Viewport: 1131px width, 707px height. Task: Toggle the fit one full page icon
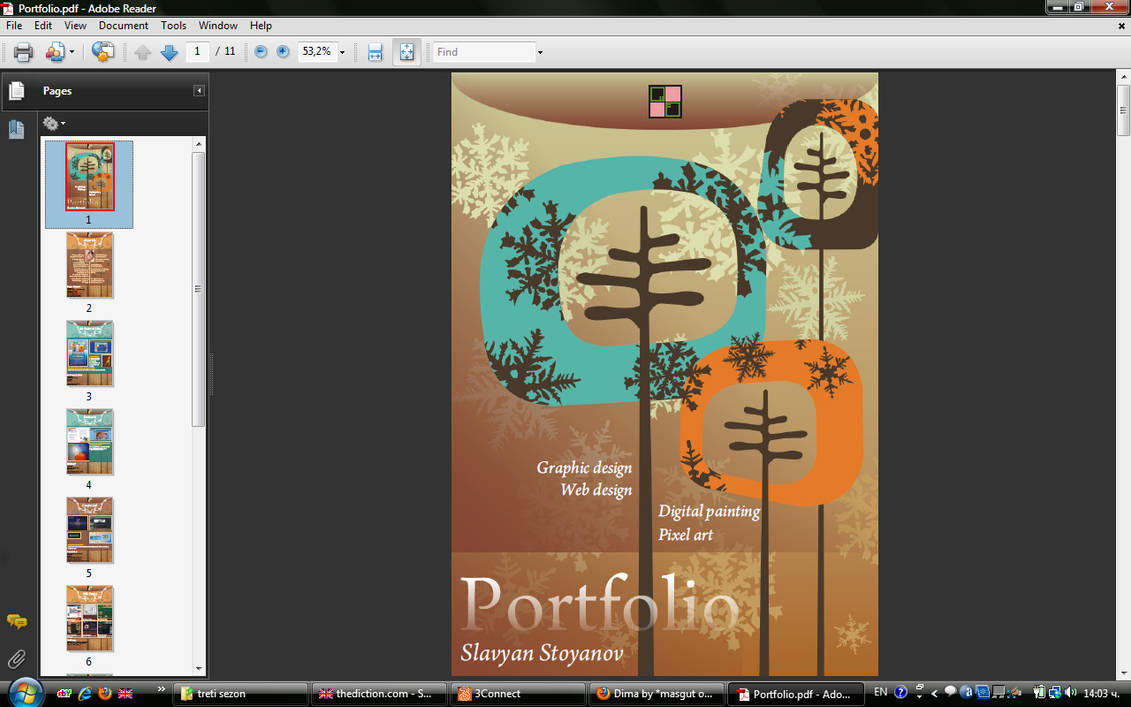(x=407, y=52)
